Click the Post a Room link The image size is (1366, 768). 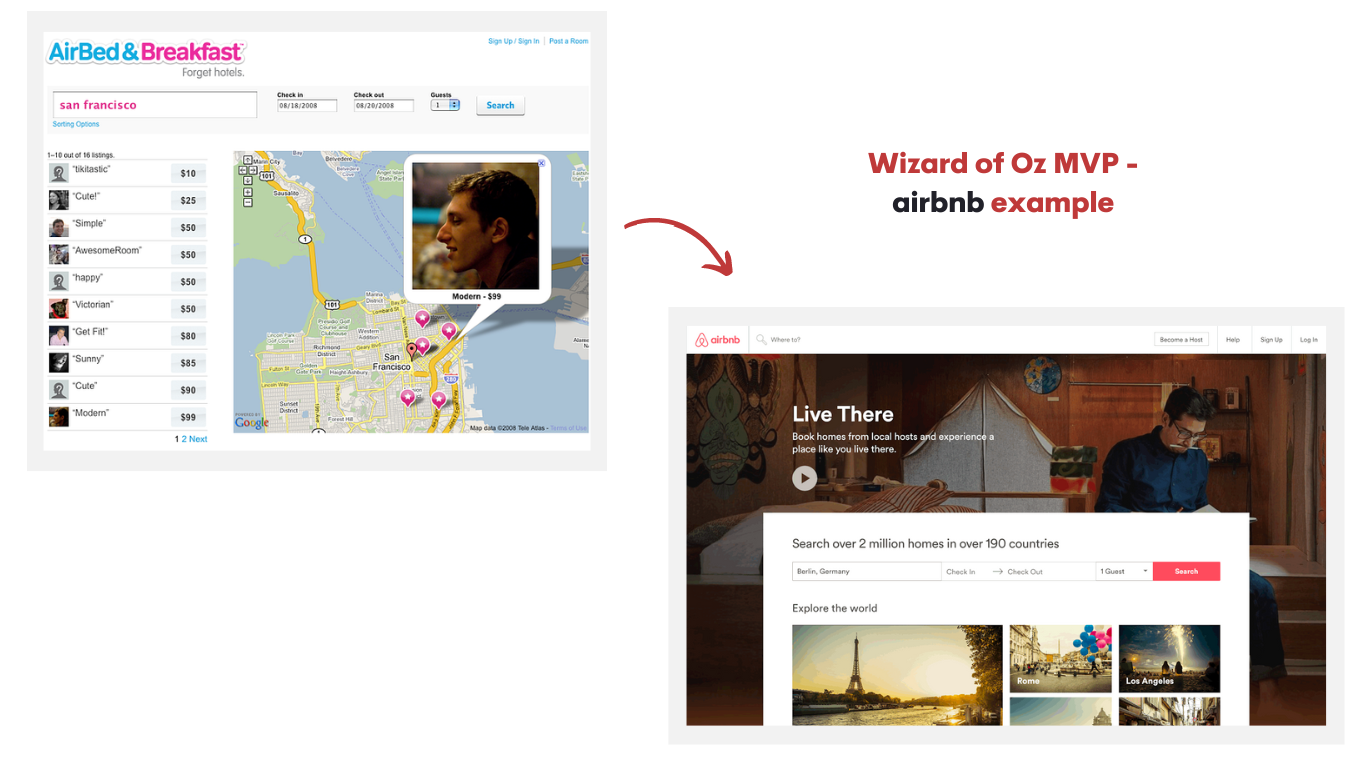click(569, 41)
